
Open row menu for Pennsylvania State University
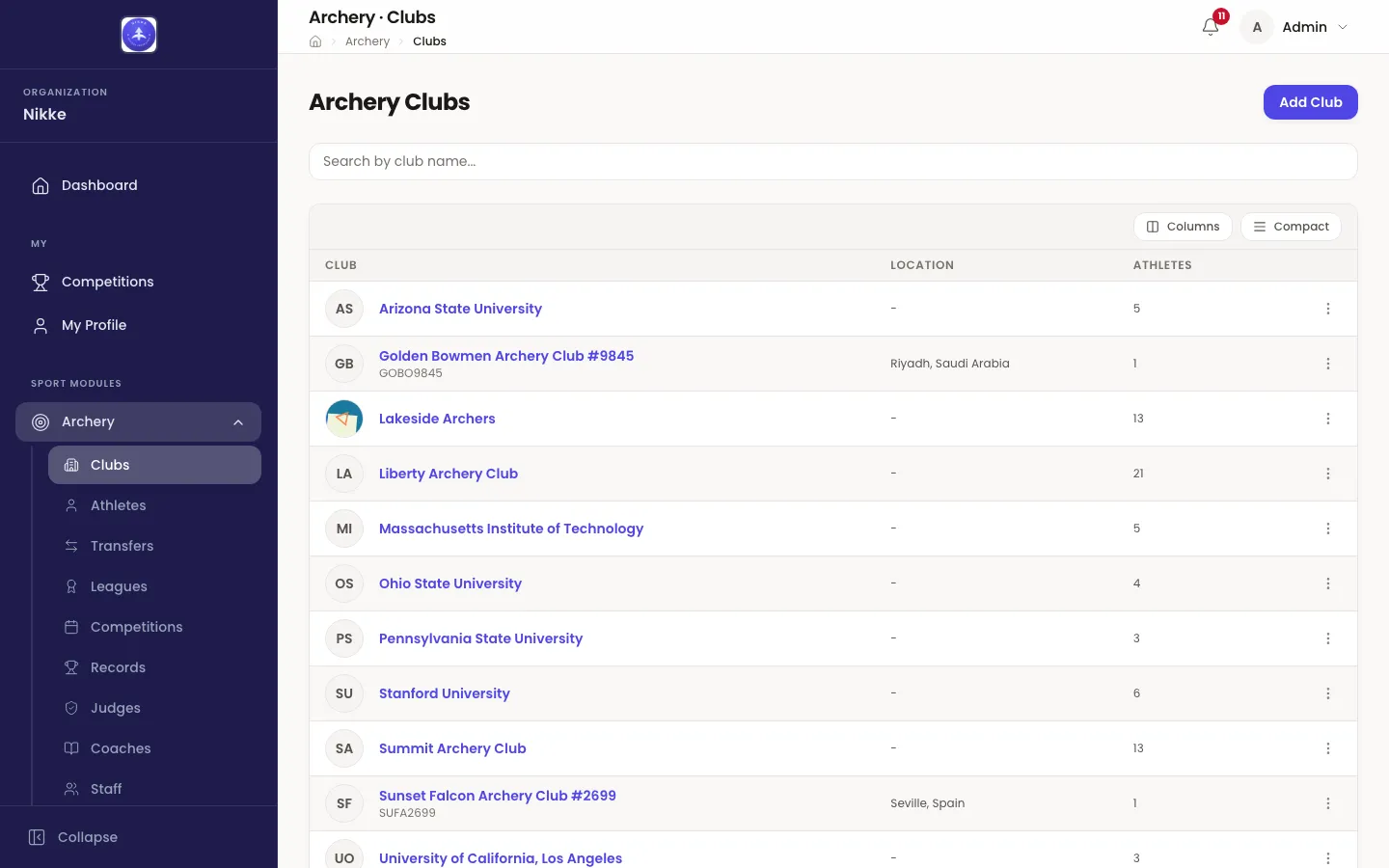1328,638
